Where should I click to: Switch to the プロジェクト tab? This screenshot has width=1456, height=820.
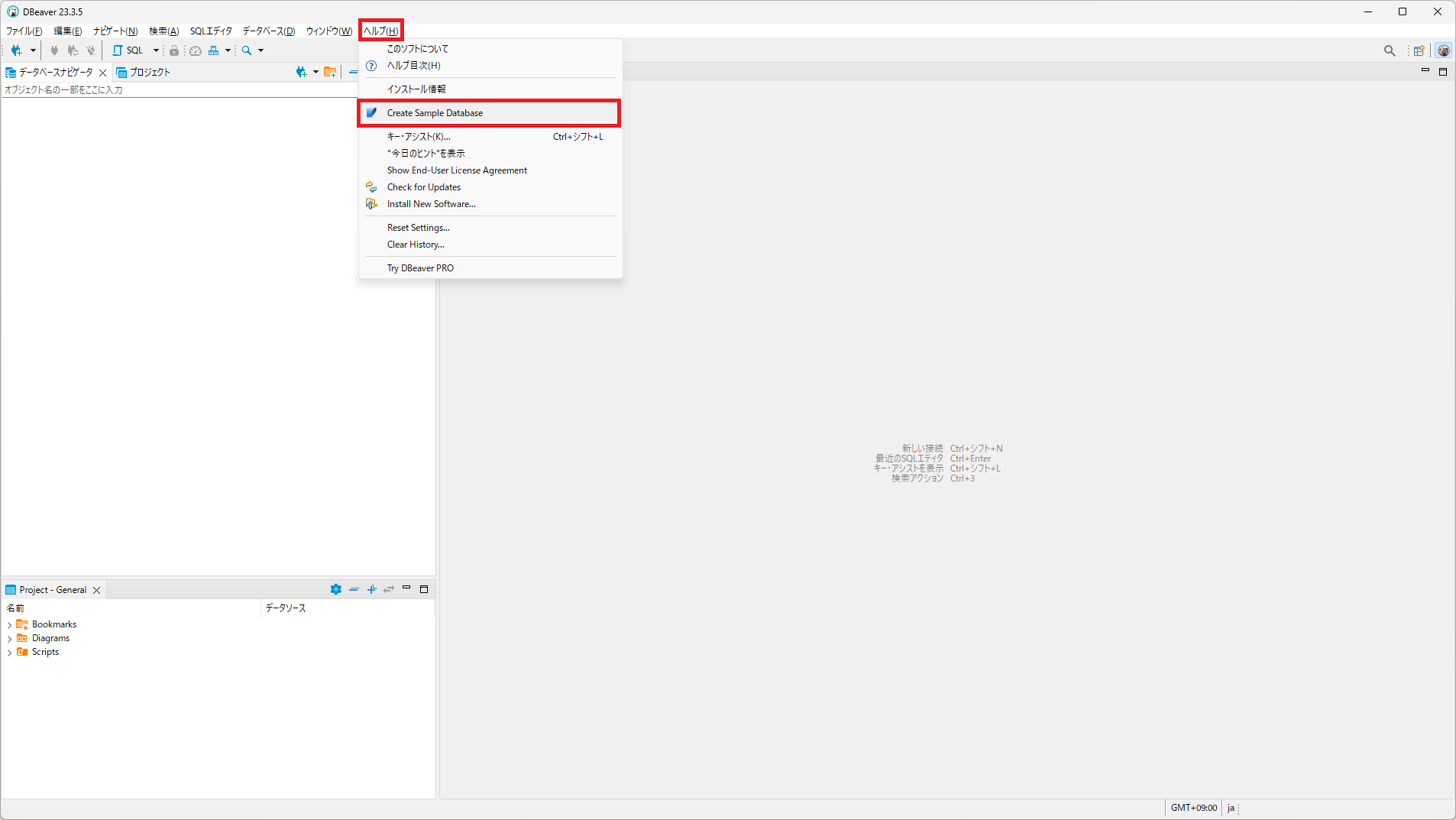tap(149, 72)
